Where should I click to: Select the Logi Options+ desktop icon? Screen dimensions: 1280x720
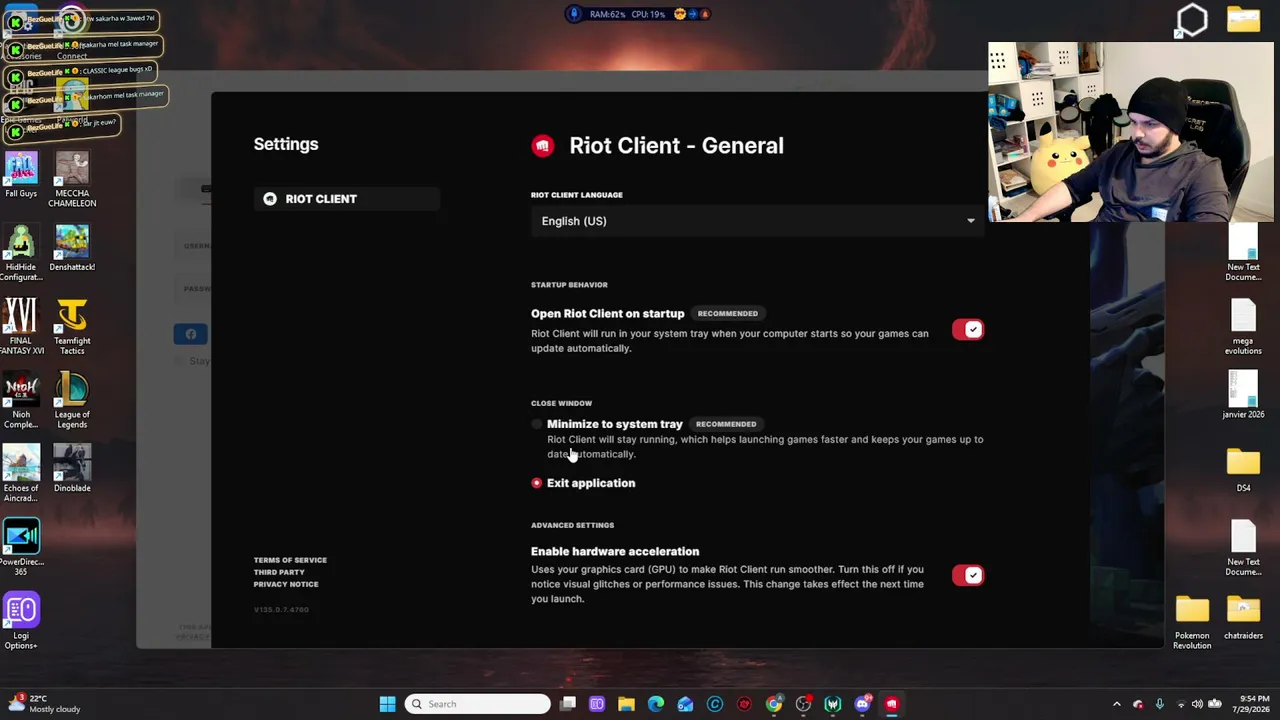pyautogui.click(x=21, y=622)
